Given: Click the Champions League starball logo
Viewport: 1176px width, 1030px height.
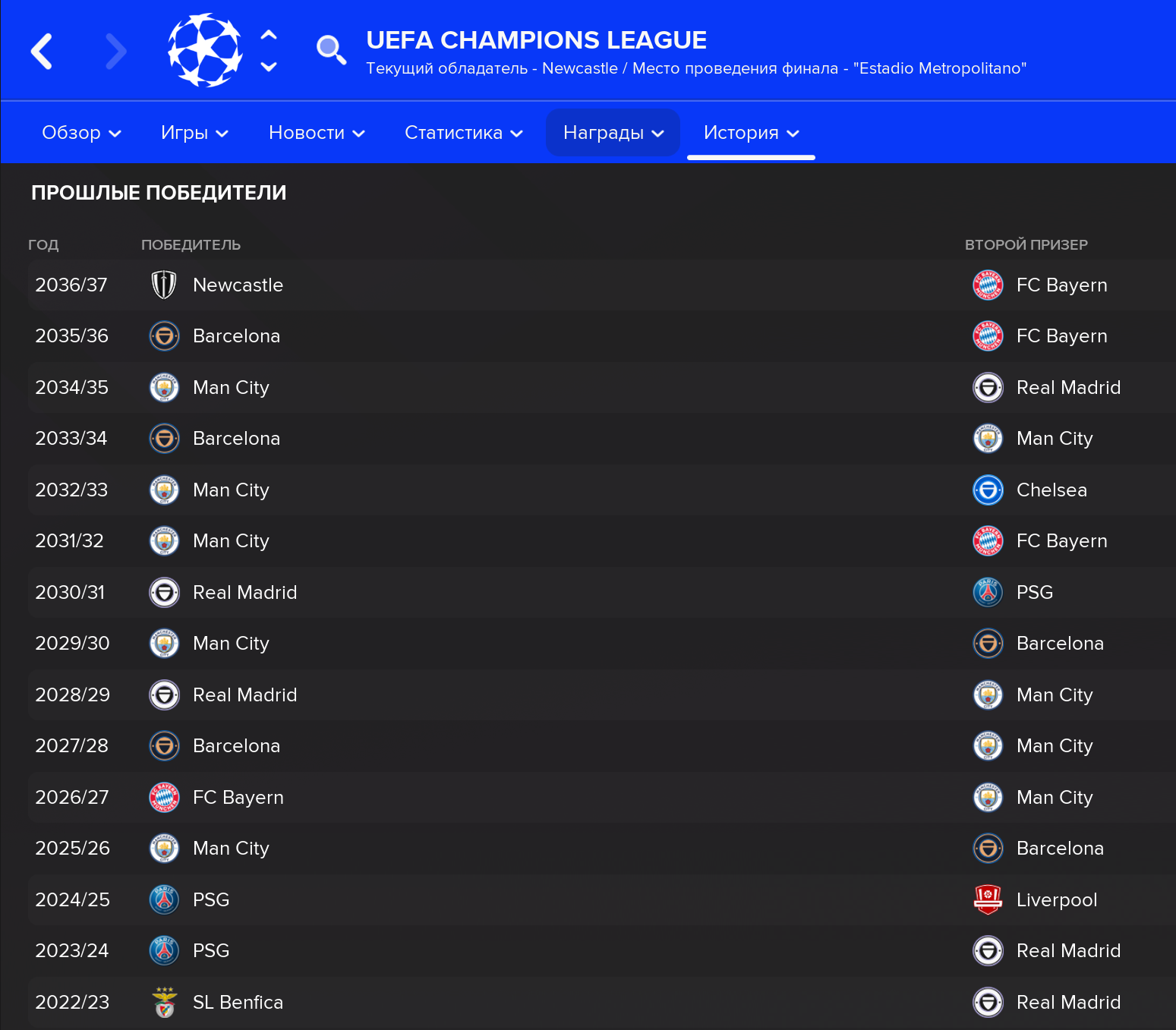Looking at the screenshot, I should click(205, 50).
